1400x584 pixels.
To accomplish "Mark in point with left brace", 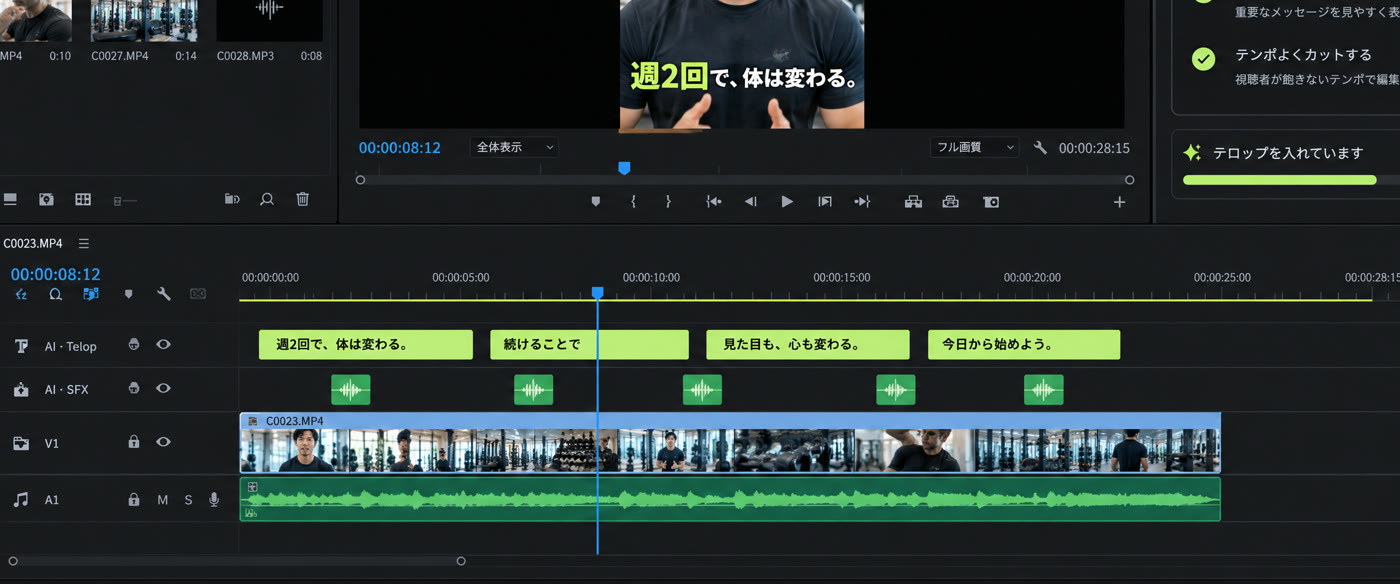I will pyautogui.click(x=633, y=202).
